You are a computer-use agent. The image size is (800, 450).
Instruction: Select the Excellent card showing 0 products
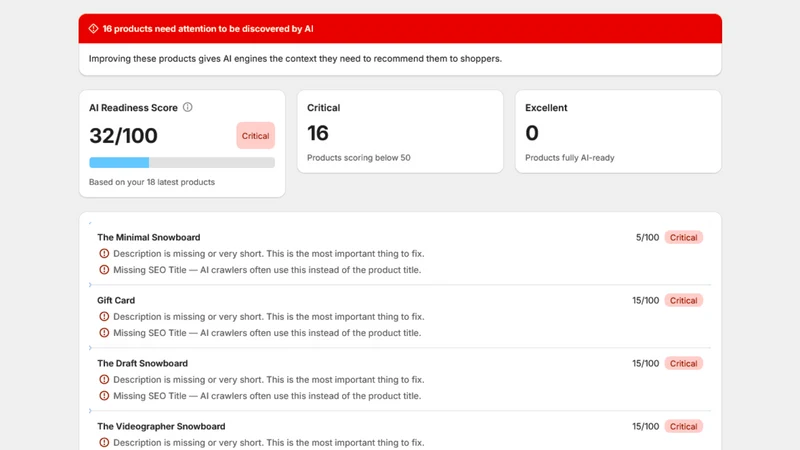pyautogui.click(x=618, y=132)
